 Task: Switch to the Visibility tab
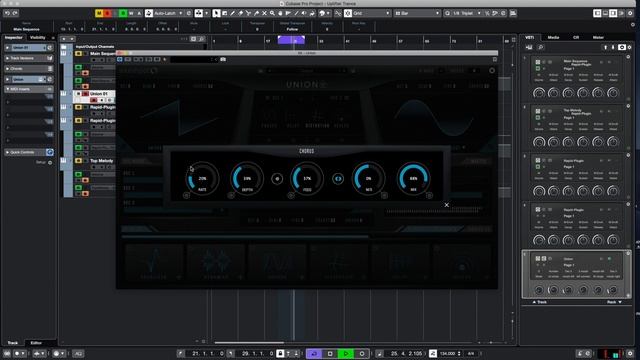38,38
